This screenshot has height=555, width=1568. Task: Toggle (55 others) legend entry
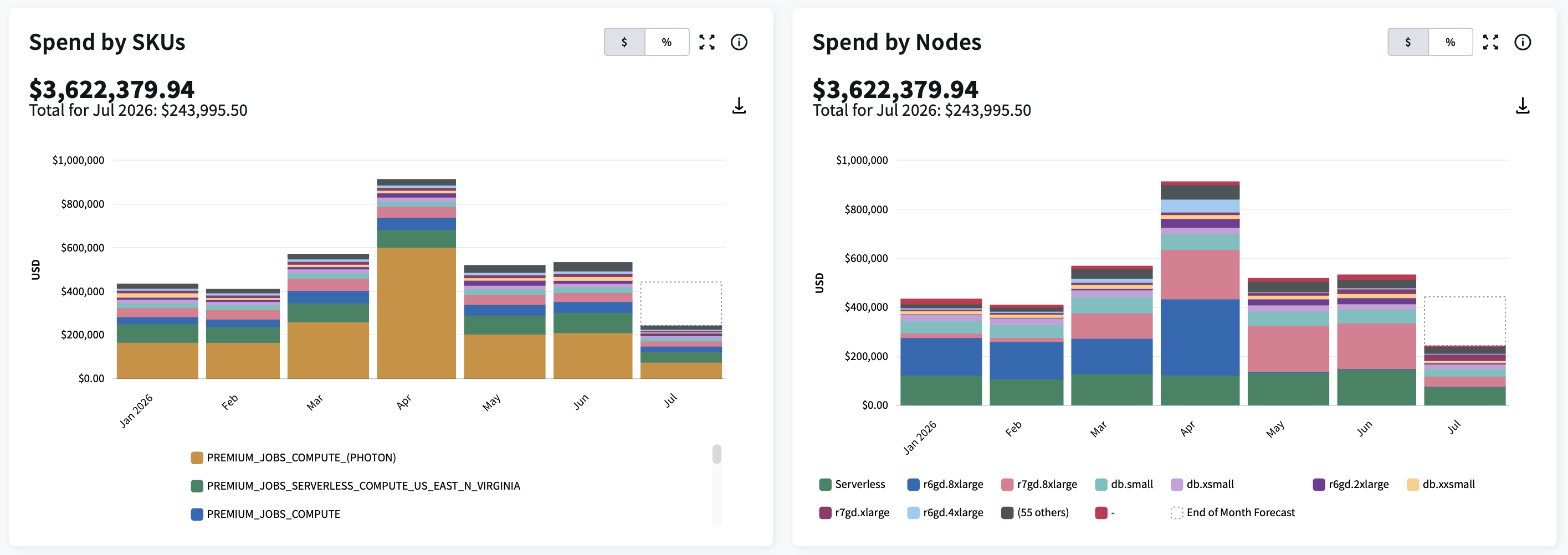click(1035, 512)
